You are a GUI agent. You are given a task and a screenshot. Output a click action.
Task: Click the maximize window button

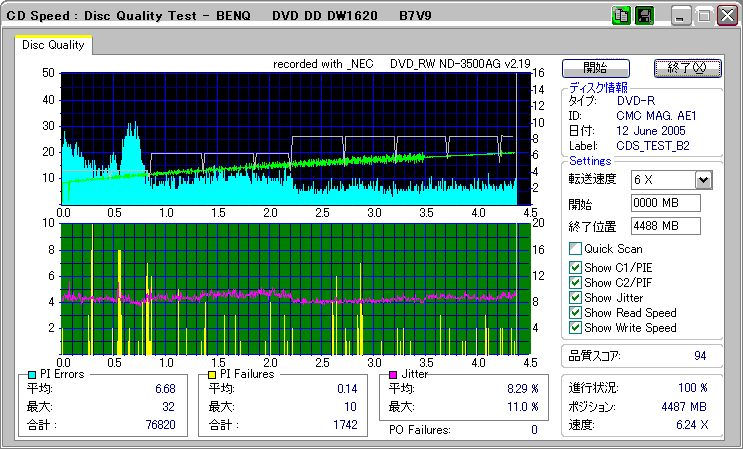704,16
